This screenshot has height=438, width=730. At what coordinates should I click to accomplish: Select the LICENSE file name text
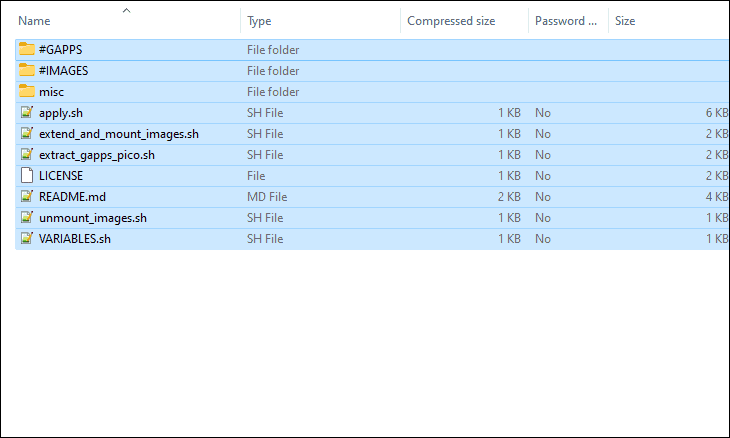[x=61, y=176]
